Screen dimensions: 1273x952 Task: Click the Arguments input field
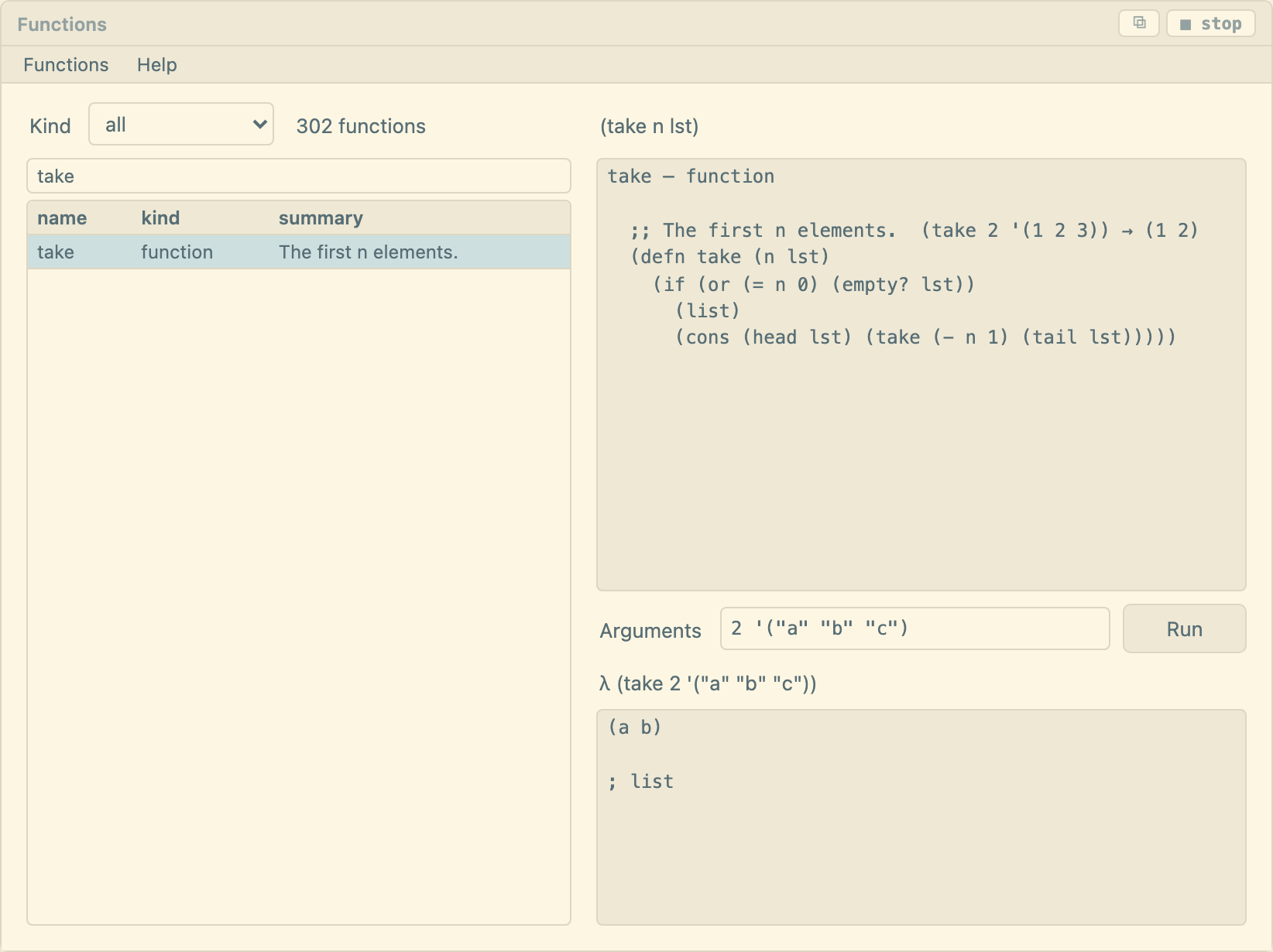tap(915, 628)
